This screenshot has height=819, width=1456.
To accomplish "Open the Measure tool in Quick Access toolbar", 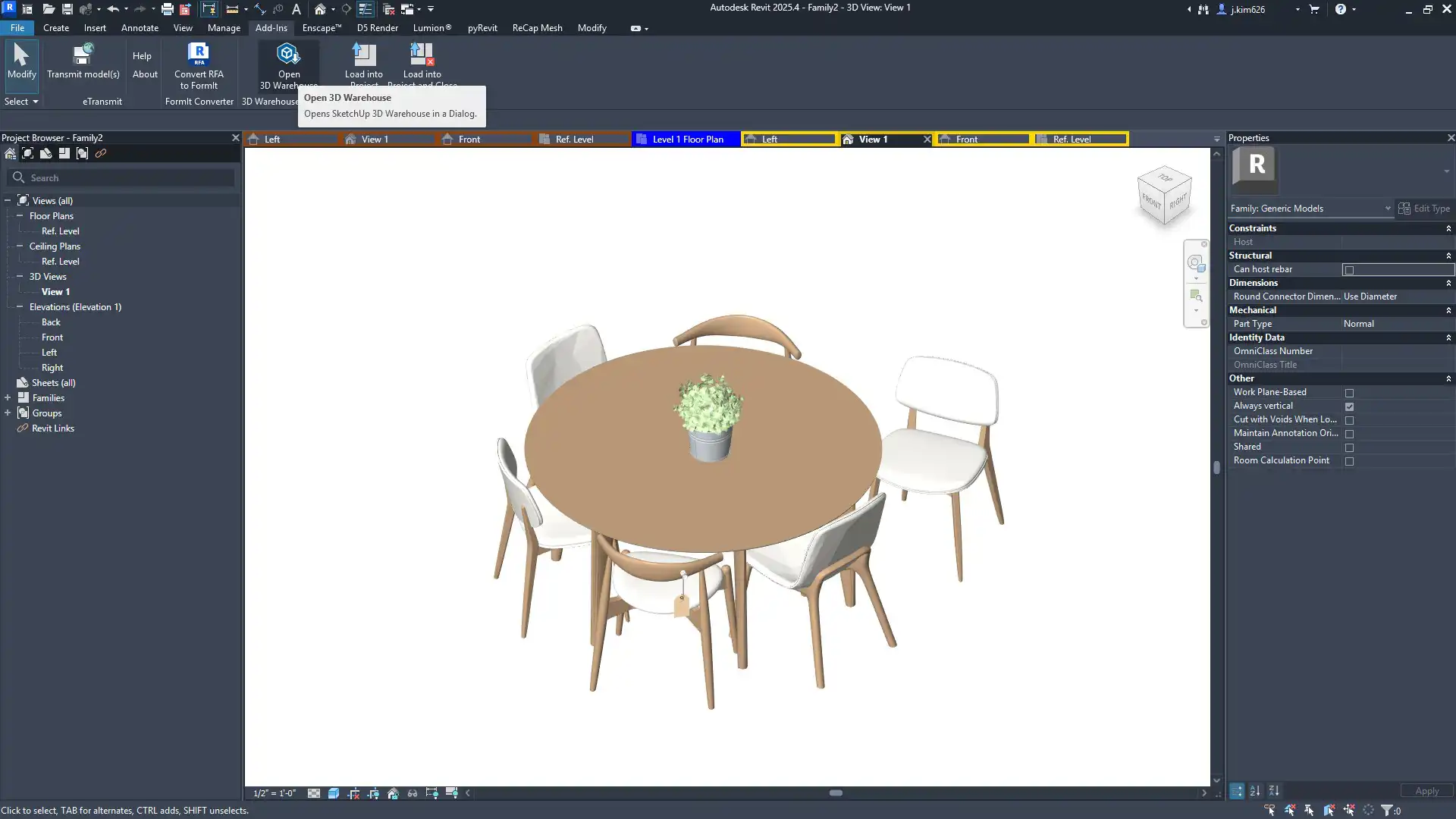I will click(x=232, y=9).
